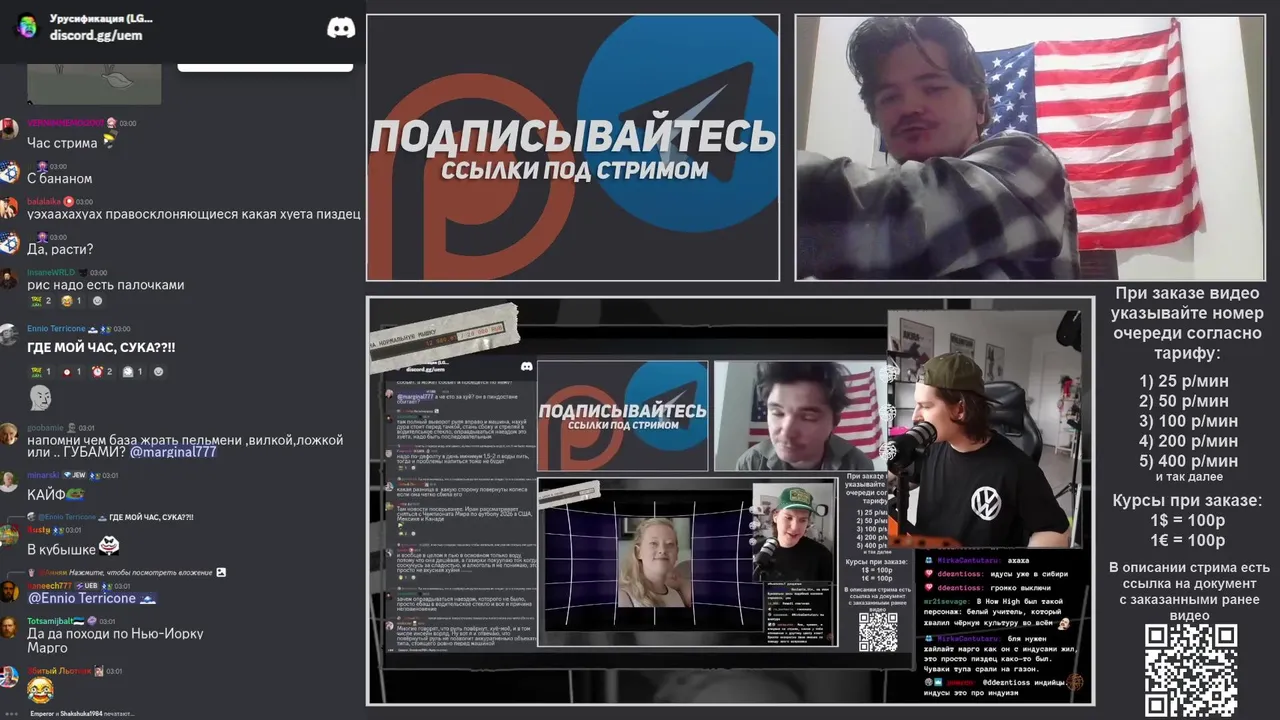Click the goobamie username

(x=45, y=428)
